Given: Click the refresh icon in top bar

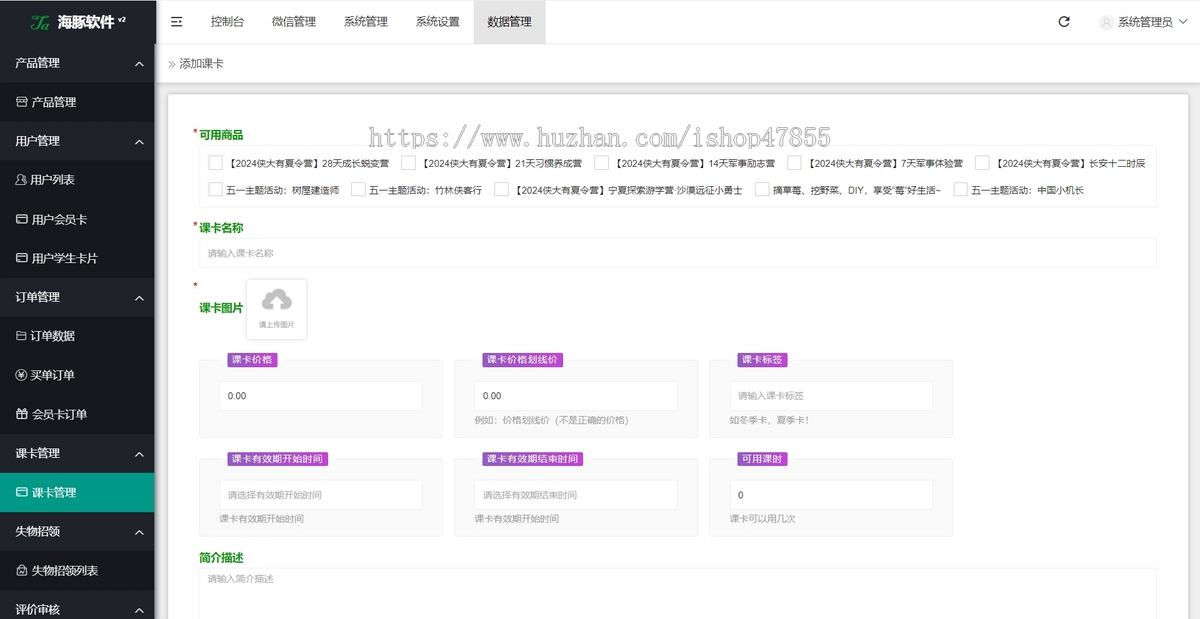Looking at the screenshot, I should tap(1064, 21).
